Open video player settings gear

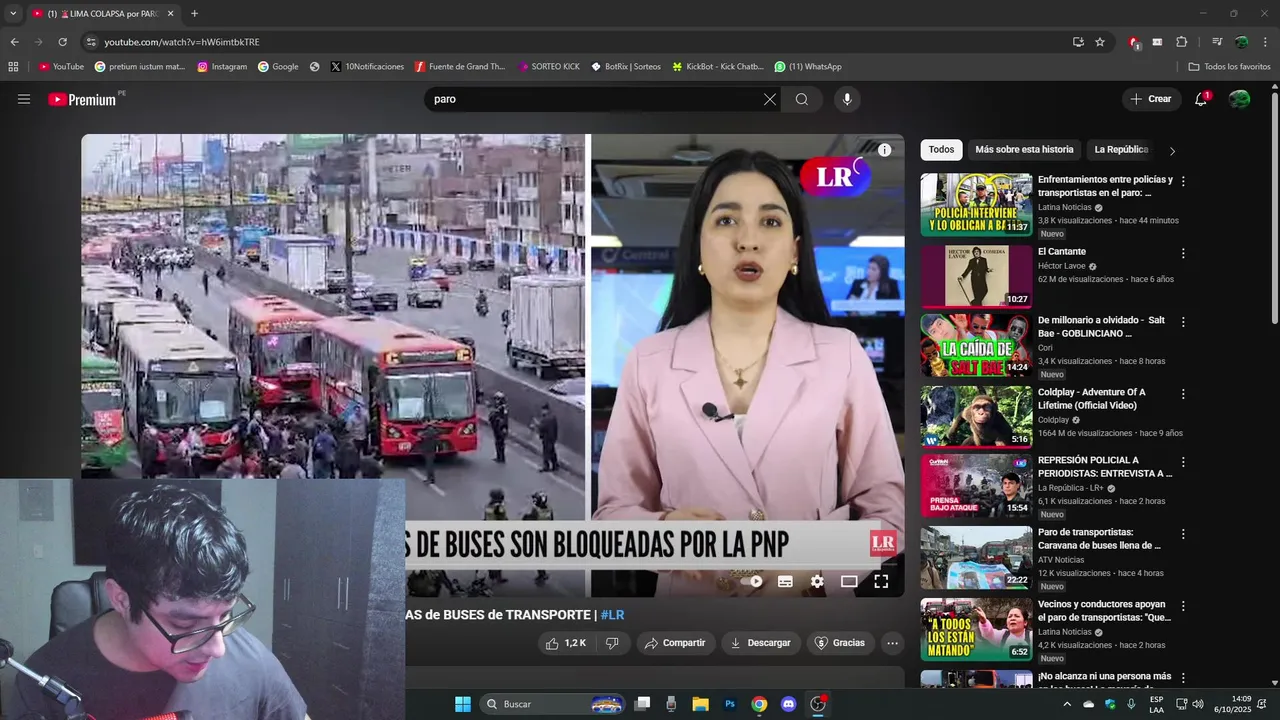click(x=817, y=581)
